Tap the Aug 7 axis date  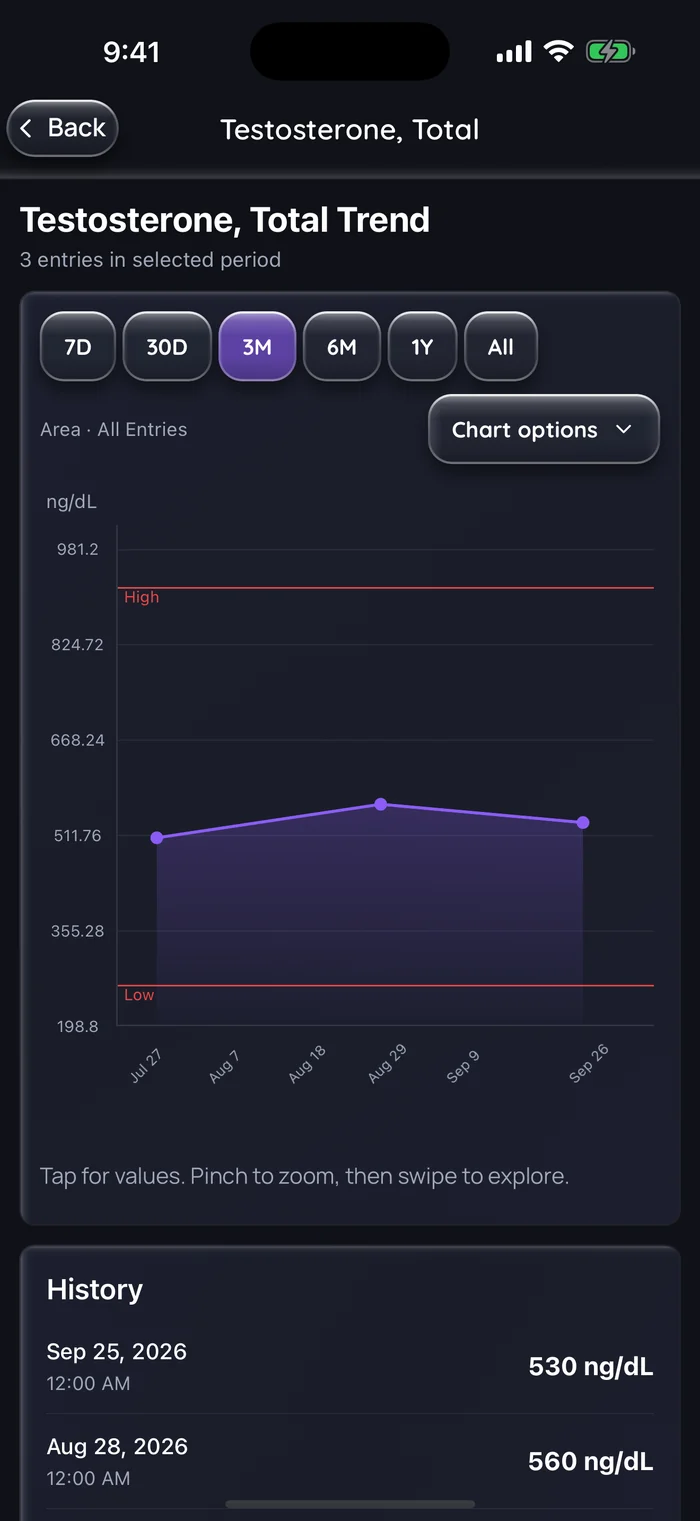tap(224, 1066)
